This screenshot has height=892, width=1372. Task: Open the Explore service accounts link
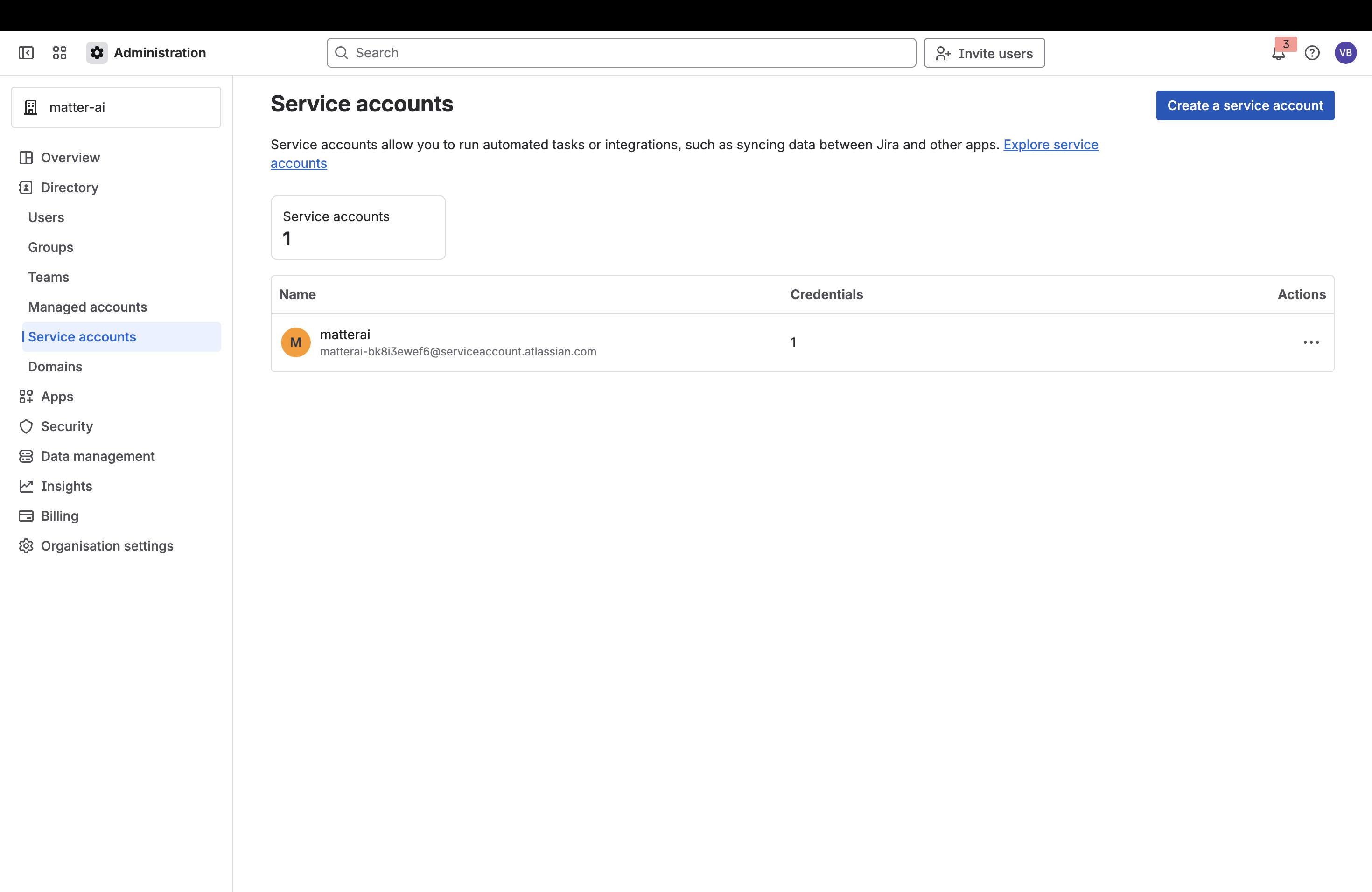point(1050,145)
